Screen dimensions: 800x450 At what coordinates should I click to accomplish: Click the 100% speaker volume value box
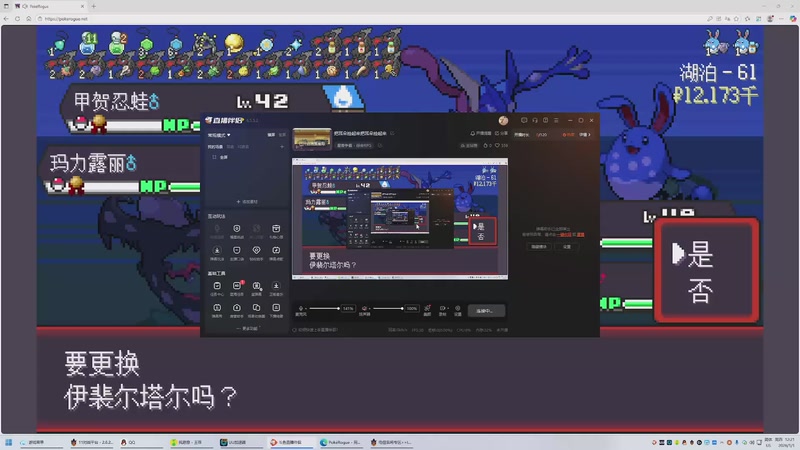[x=412, y=308]
